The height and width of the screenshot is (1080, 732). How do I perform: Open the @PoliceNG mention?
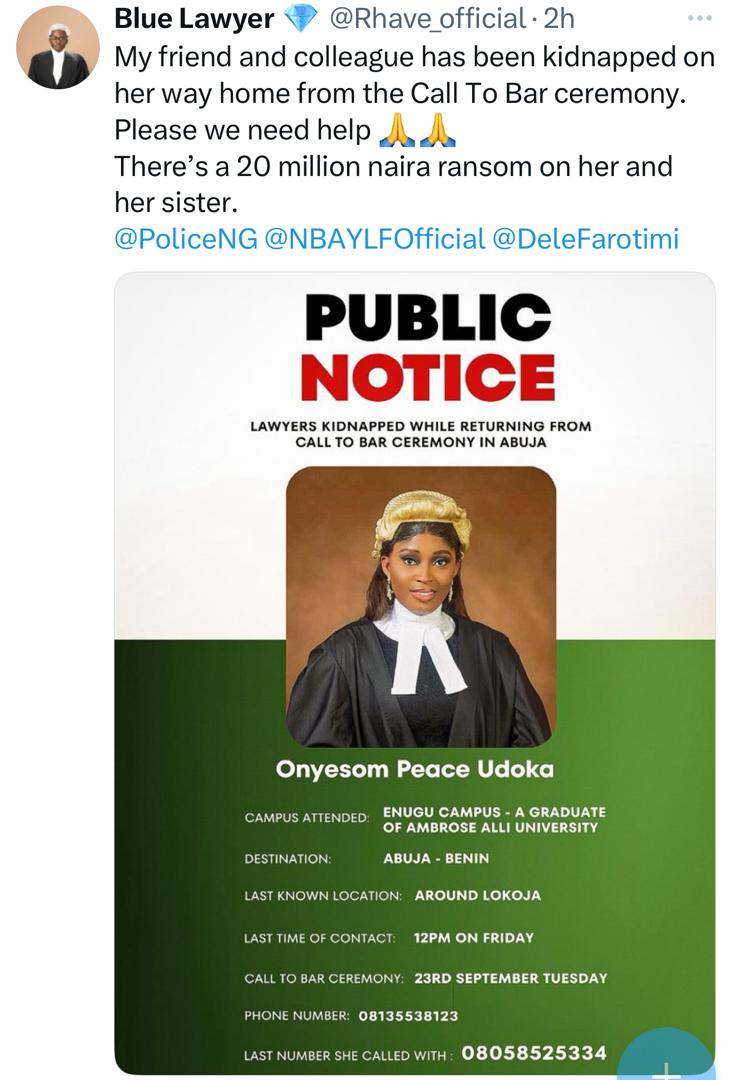click(x=185, y=239)
